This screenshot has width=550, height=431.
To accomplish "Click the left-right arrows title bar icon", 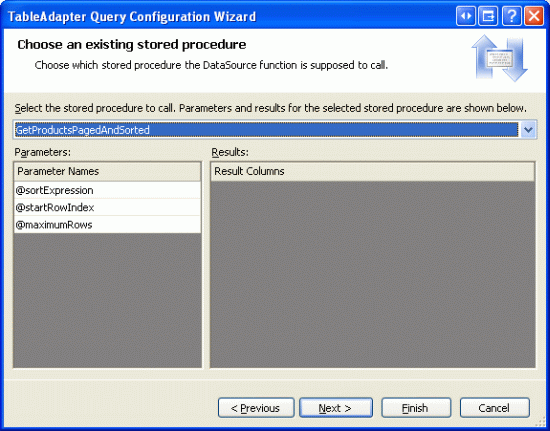I will (x=466, y=16).
